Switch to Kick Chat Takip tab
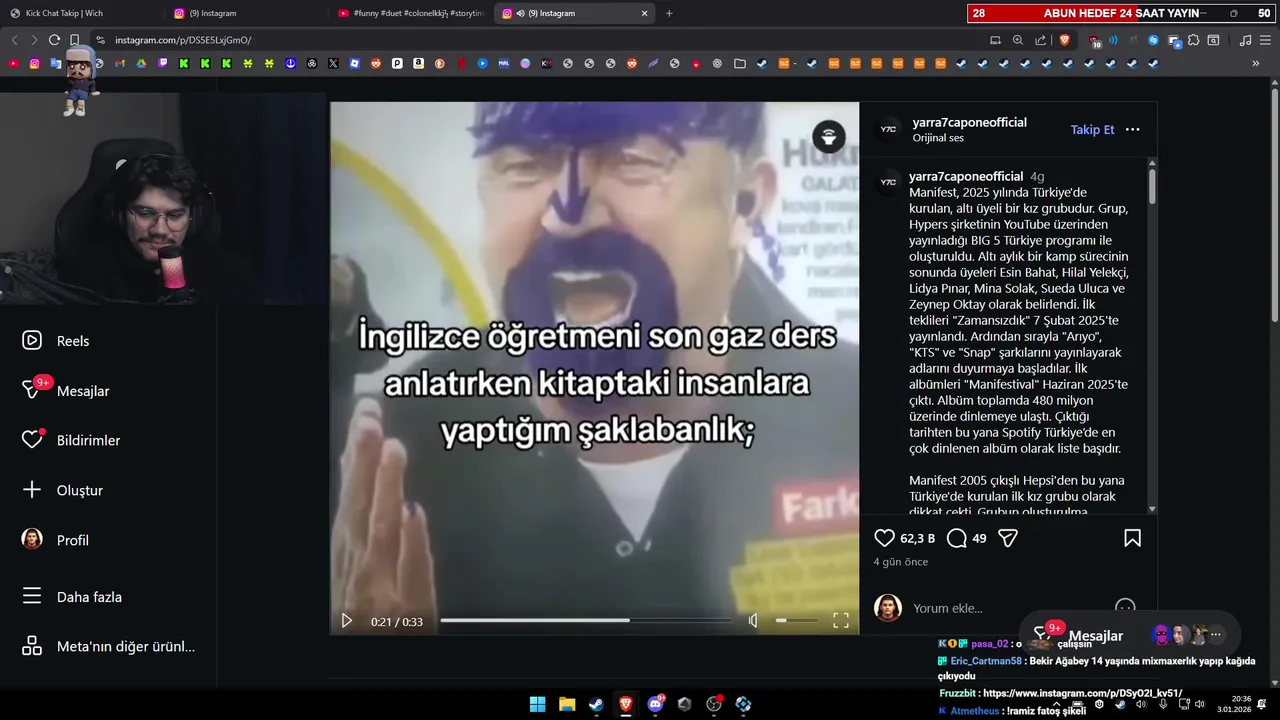Screen dimensions: 1280x720 [x=80, y=13]
